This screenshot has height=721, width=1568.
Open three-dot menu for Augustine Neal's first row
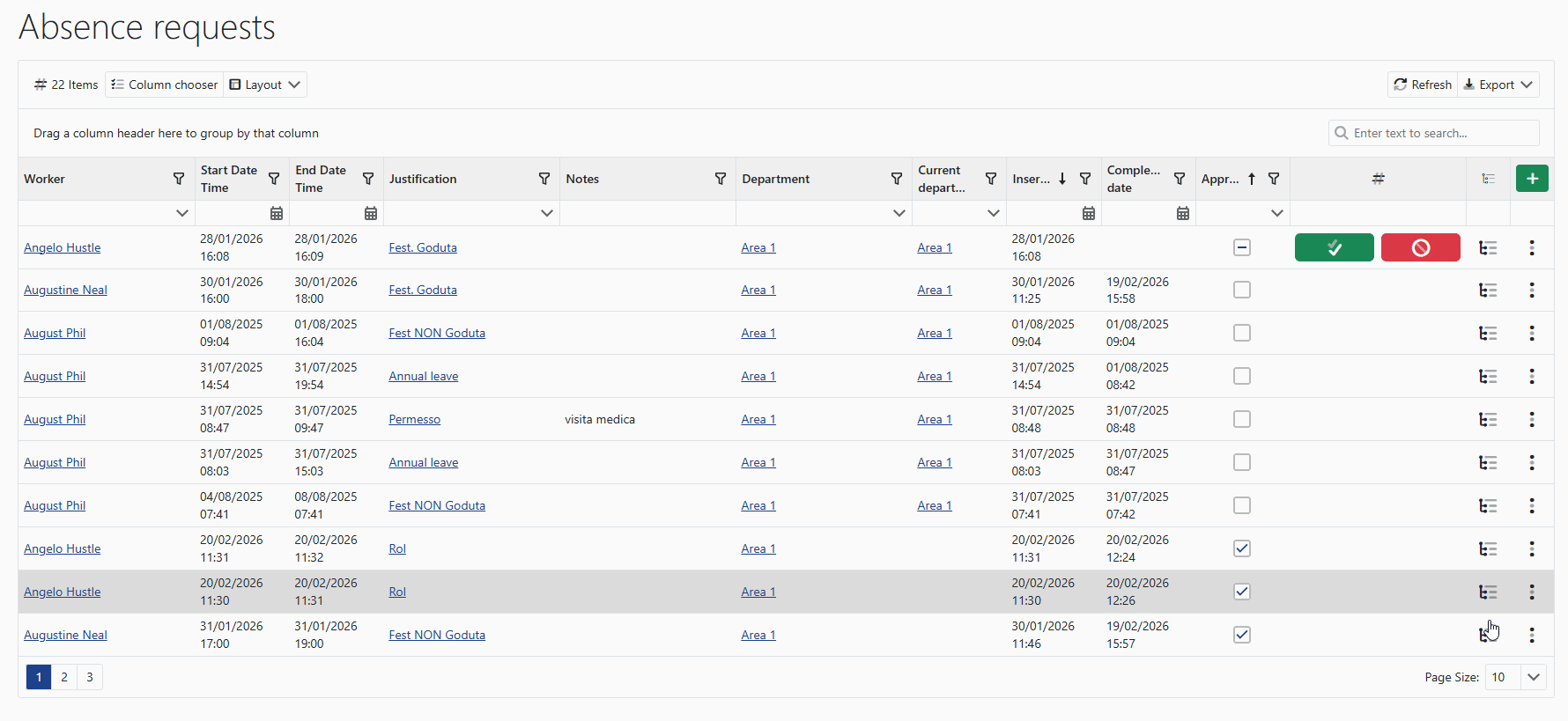click(x=1532, y=291)
